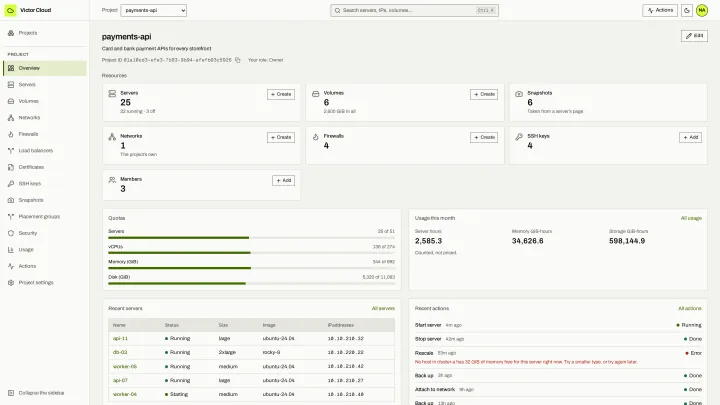Screen dimensions: 720x405
Task: Click the Servers quota progress bar
Action: pyautogui.click(x=252, y=238)
